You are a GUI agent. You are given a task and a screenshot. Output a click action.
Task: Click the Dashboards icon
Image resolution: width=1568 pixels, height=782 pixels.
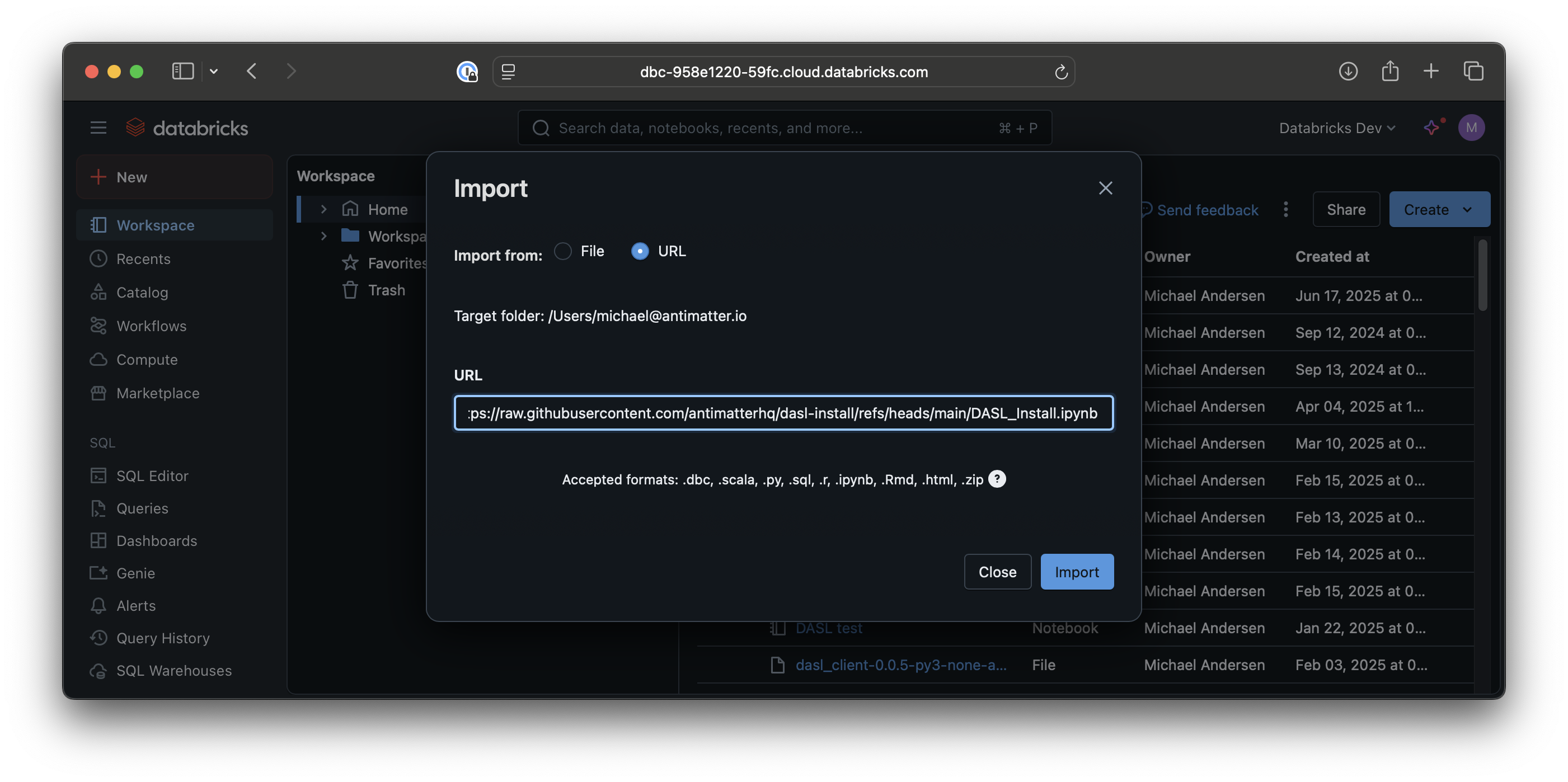(98, 541)
